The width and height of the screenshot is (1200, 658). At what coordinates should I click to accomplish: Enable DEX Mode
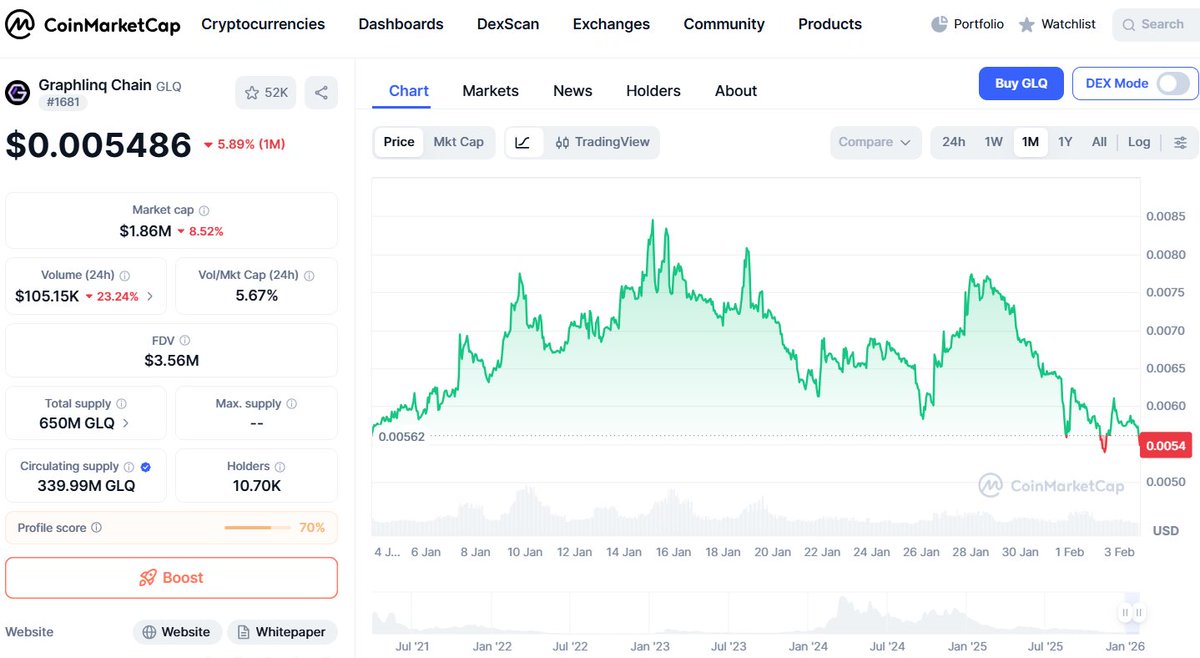pyautogui.click(x=1172, y=84)
